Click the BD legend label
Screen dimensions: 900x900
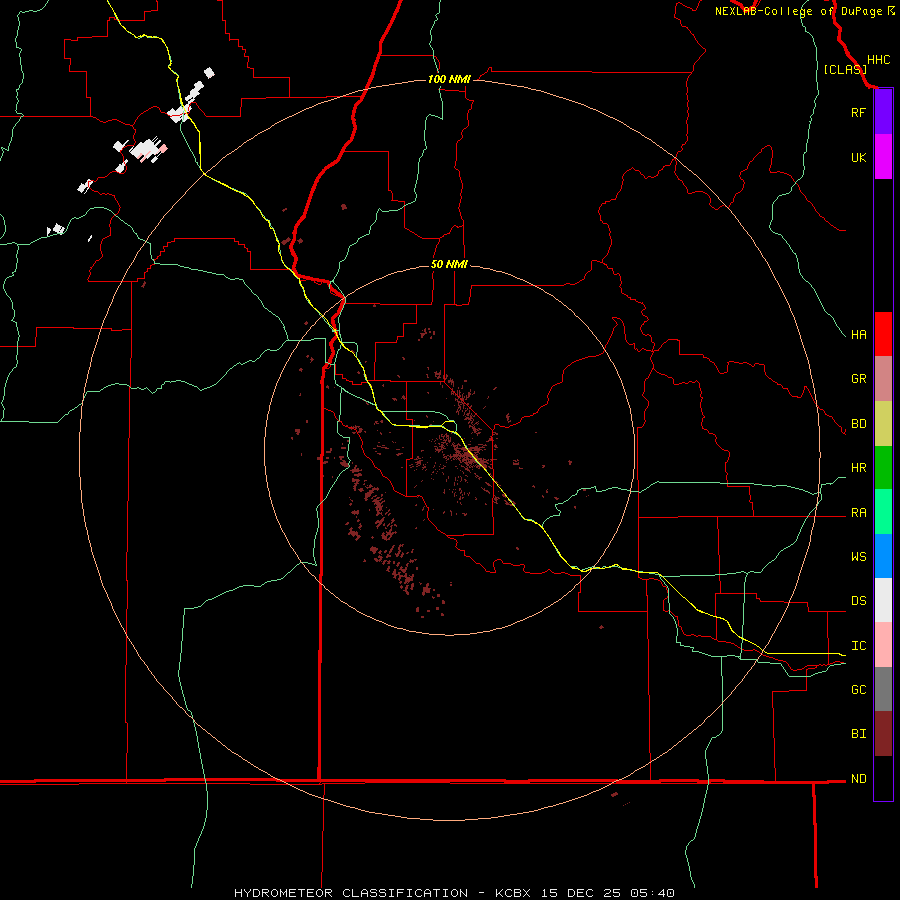[x=858, y=424]
